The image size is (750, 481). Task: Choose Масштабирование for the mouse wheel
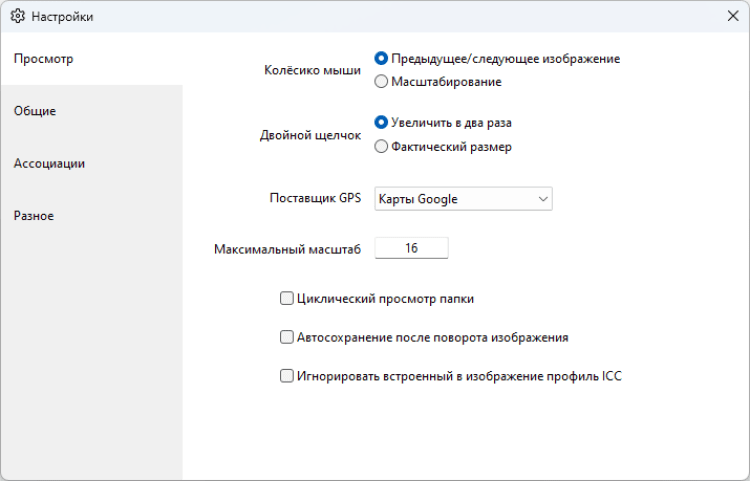381,82
